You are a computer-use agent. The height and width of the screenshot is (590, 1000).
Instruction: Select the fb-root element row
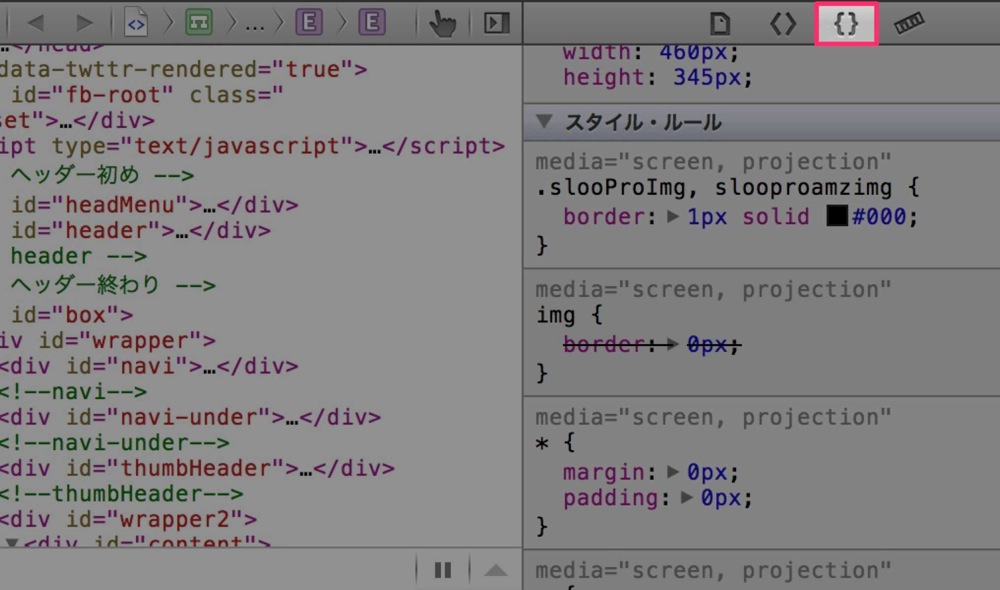click(147, 95)
